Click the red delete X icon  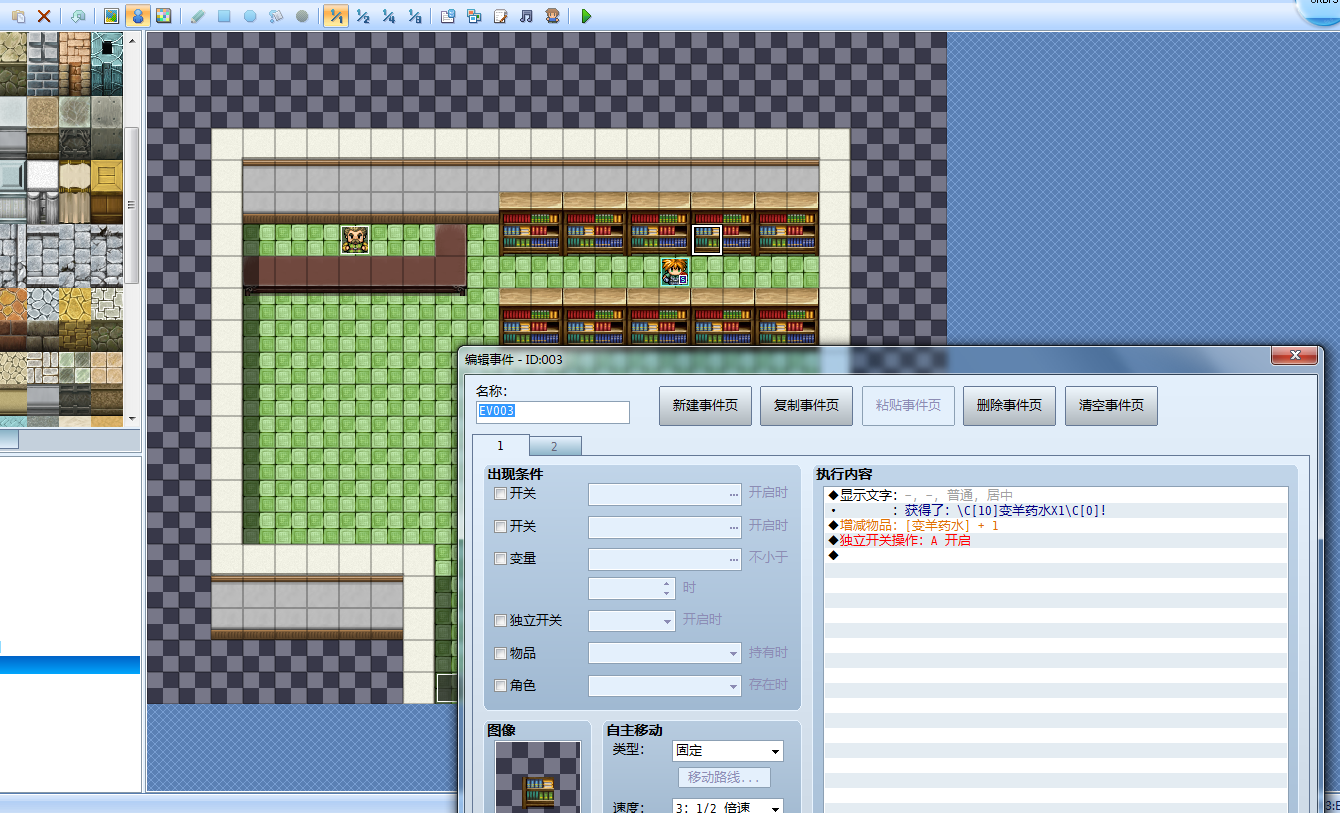coord(44,16)
